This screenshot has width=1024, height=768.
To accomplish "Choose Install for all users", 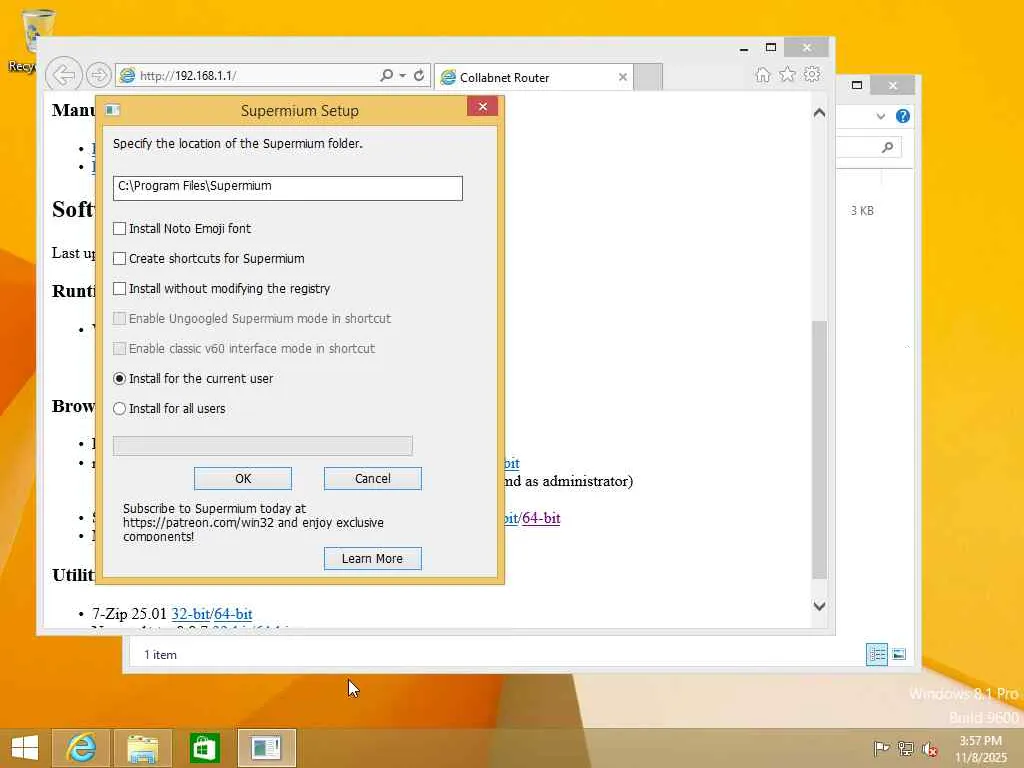I will 120,409.
